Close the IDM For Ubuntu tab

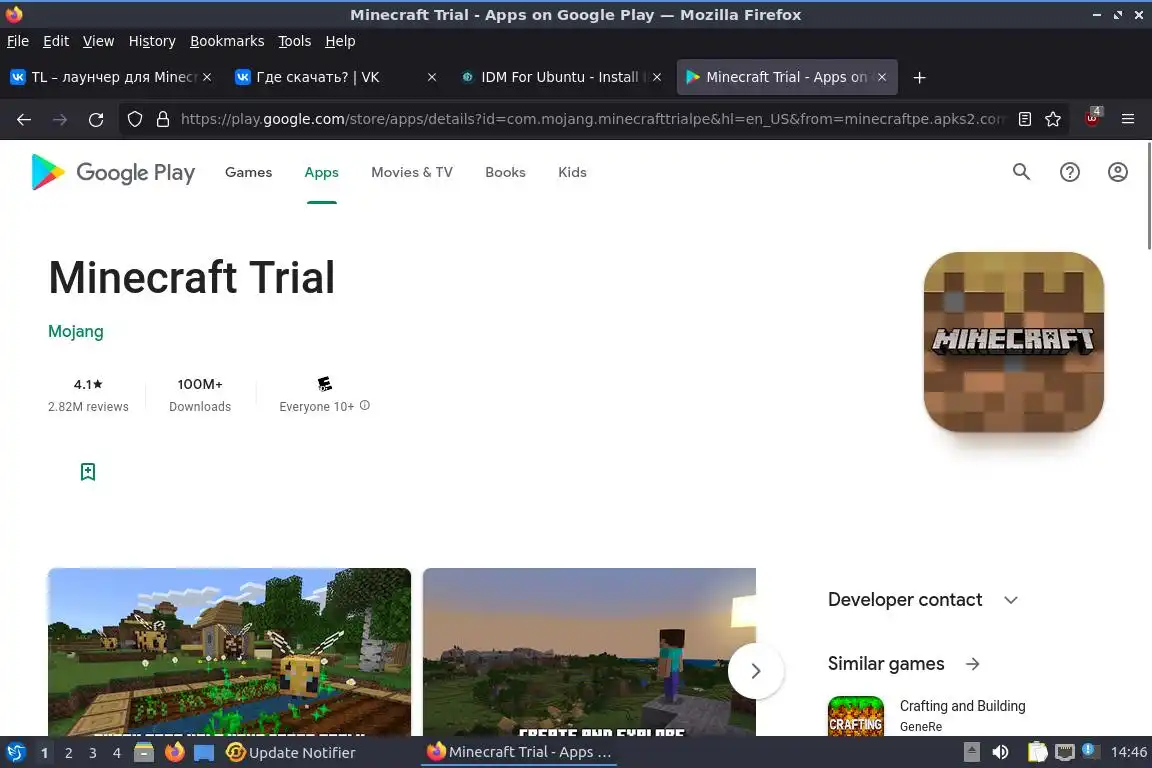657,77
